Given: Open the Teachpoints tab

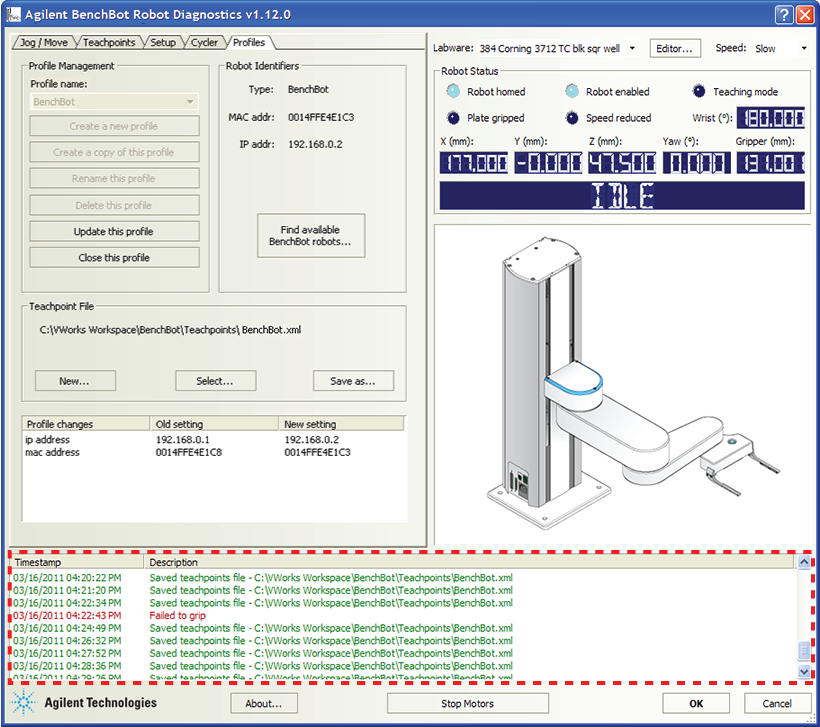Looking at the screenshot, I should [110, 43].
